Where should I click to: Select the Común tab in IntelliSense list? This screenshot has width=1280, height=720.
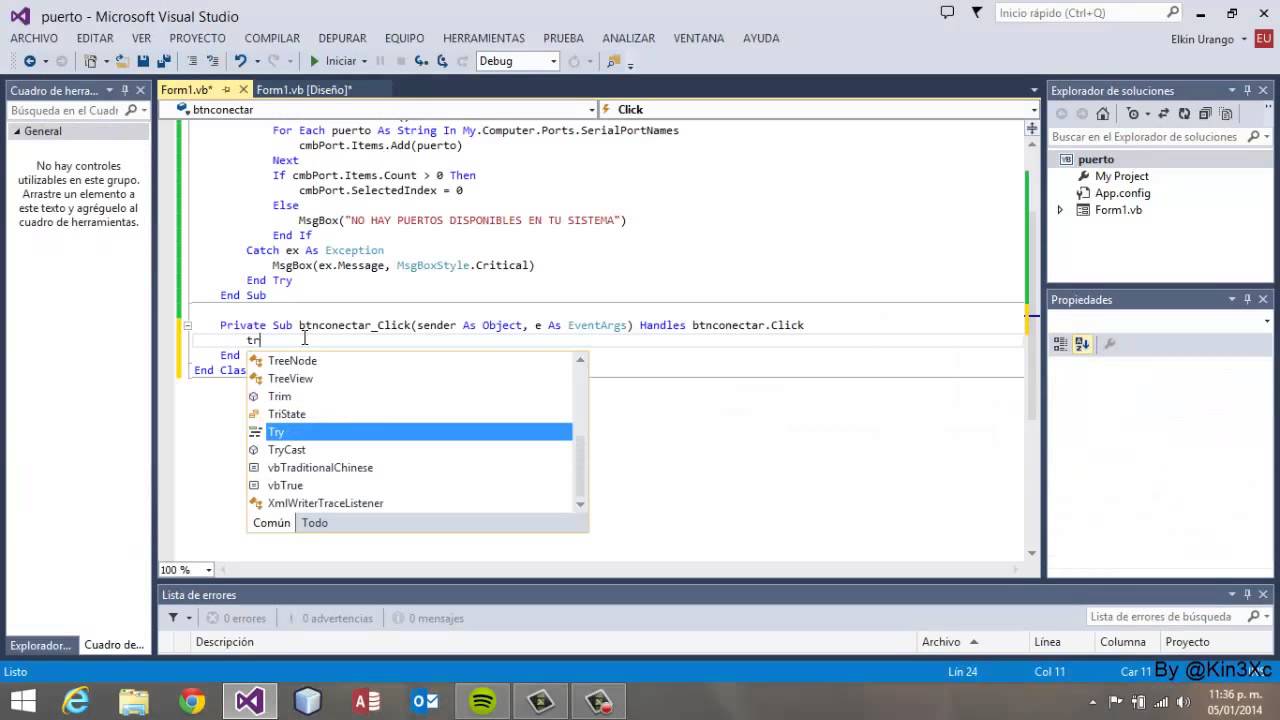(x=272, y=523)
